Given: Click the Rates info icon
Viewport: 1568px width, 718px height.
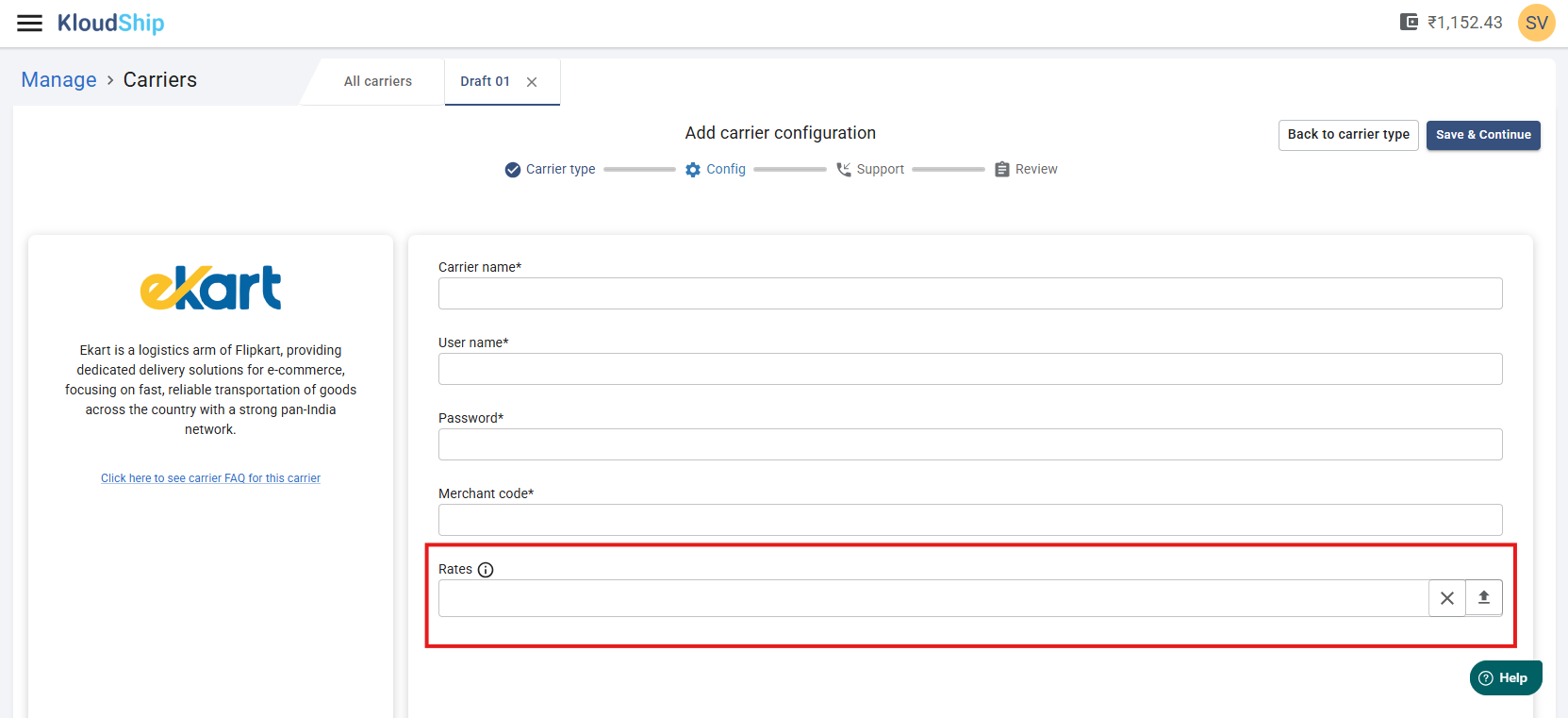Looking at the screenshot, I should click(486, 570).
